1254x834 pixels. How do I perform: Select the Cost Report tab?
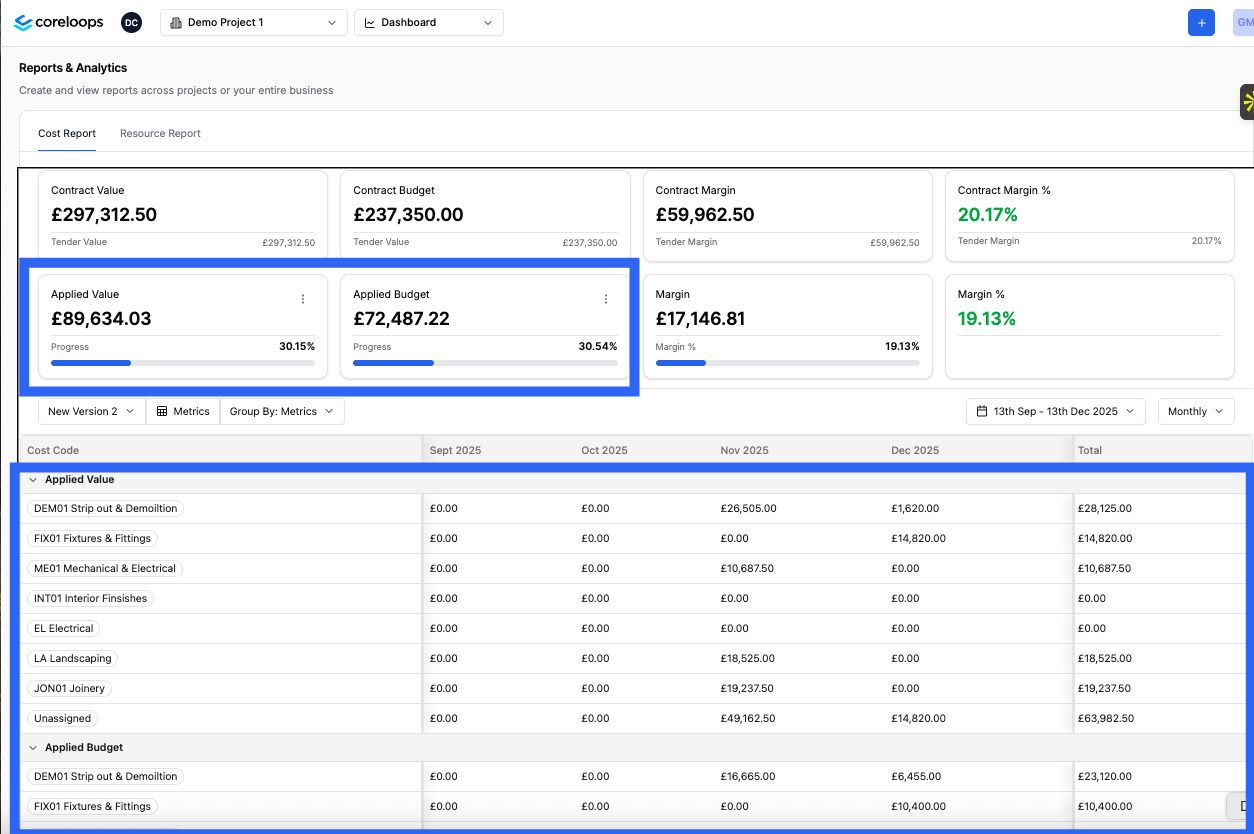point(67,133)
